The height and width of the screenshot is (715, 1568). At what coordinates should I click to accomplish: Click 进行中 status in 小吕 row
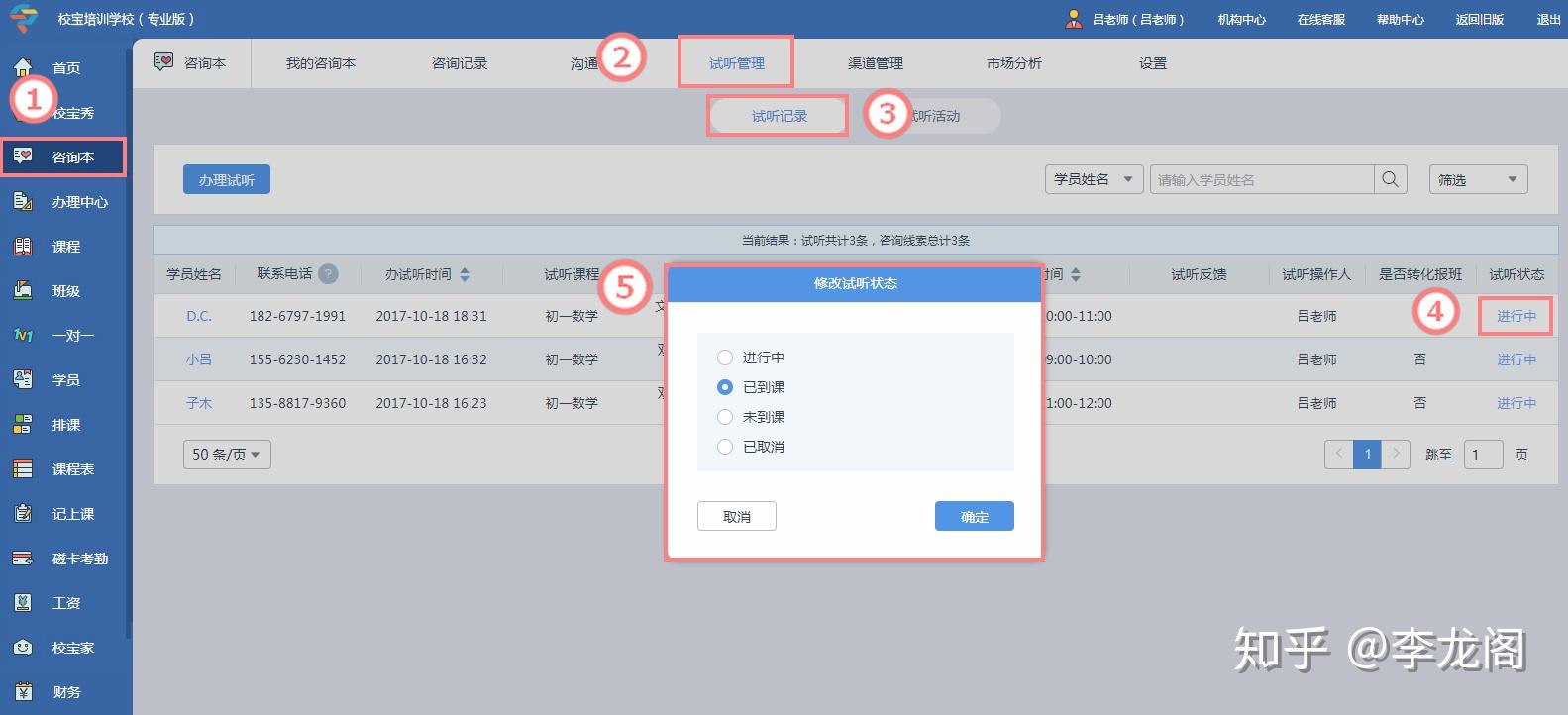pyautogui.click(x=1516, y=359)
